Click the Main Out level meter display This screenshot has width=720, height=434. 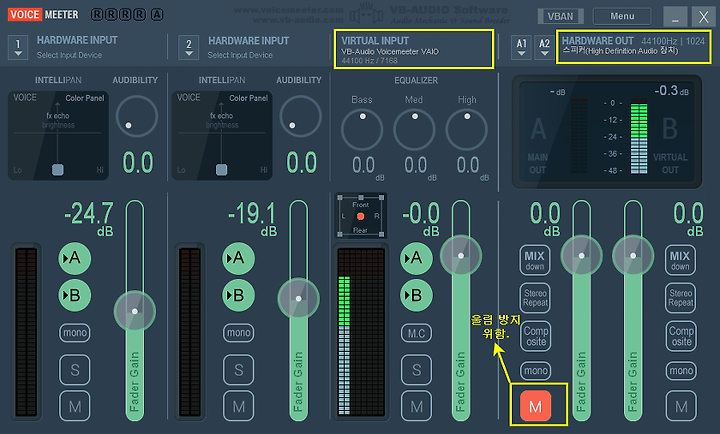tap(607, 132)
